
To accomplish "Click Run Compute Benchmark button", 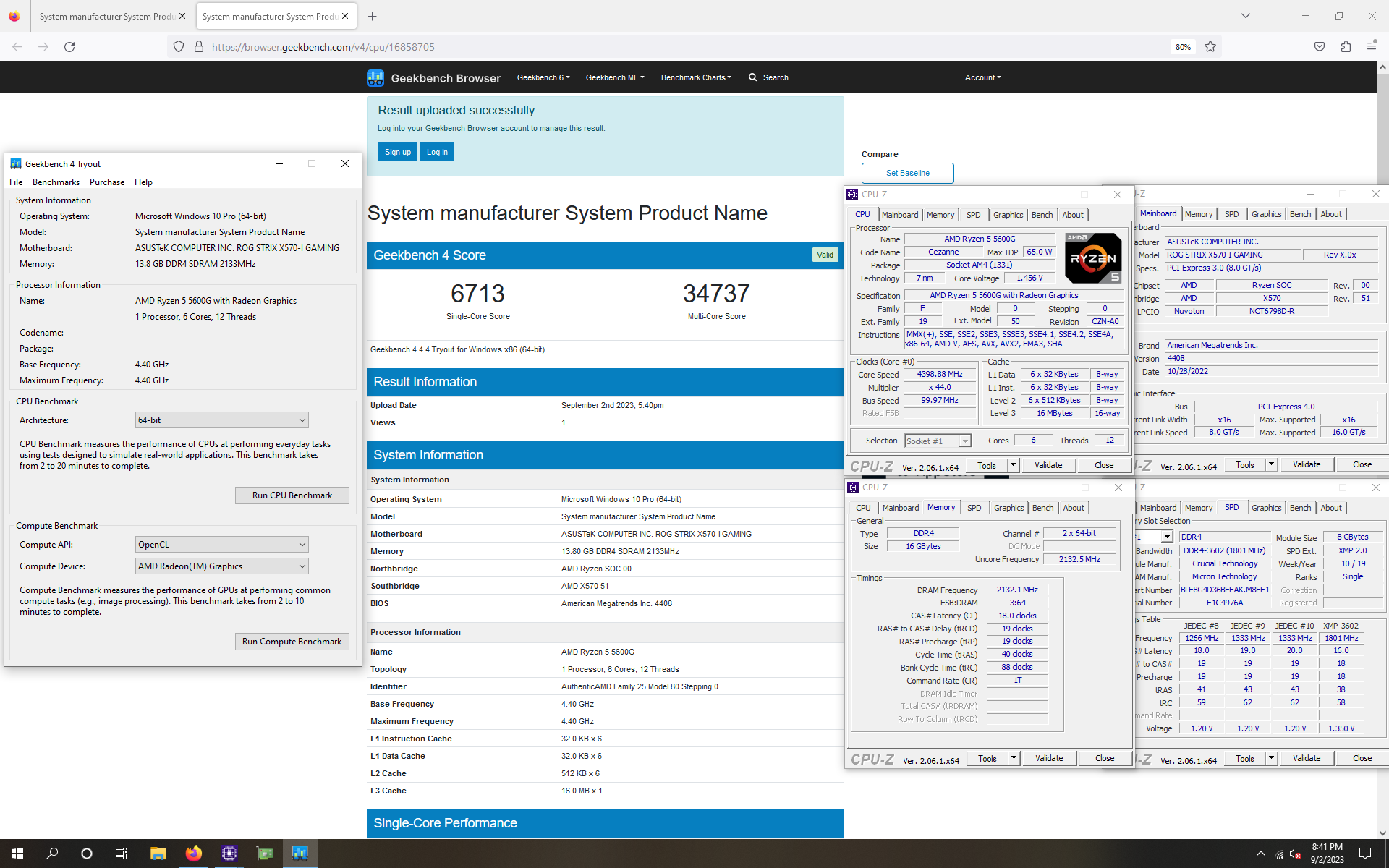I will click(292, 642).
